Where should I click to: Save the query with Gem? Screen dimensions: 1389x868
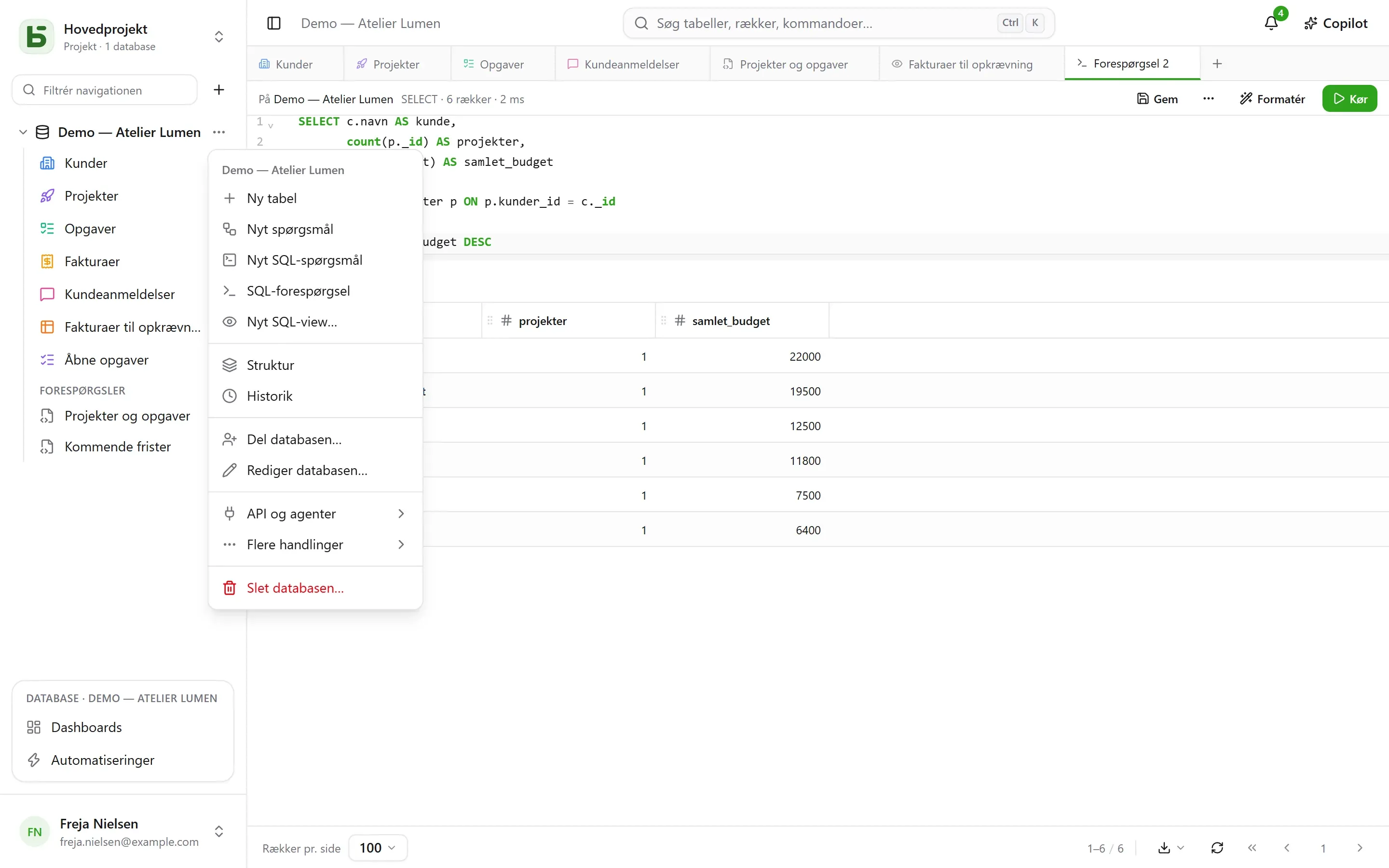(x=1157, y=99)
